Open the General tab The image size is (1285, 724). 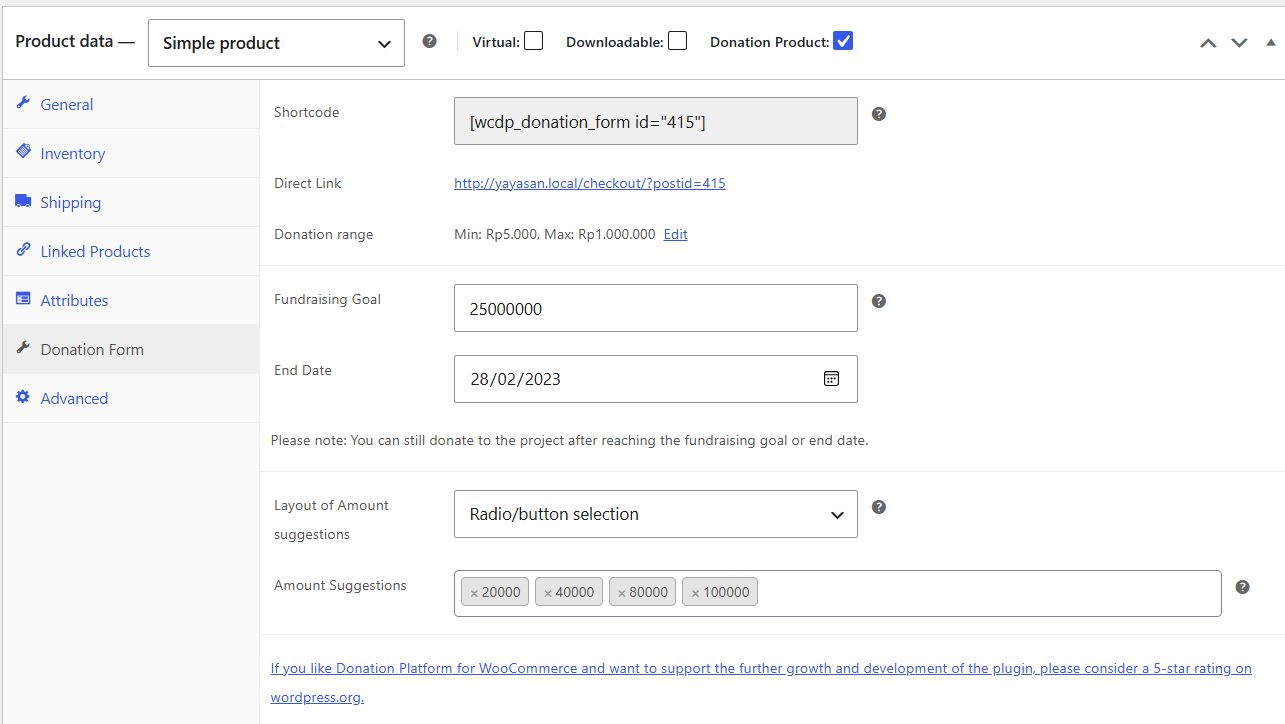pos(131,104)
